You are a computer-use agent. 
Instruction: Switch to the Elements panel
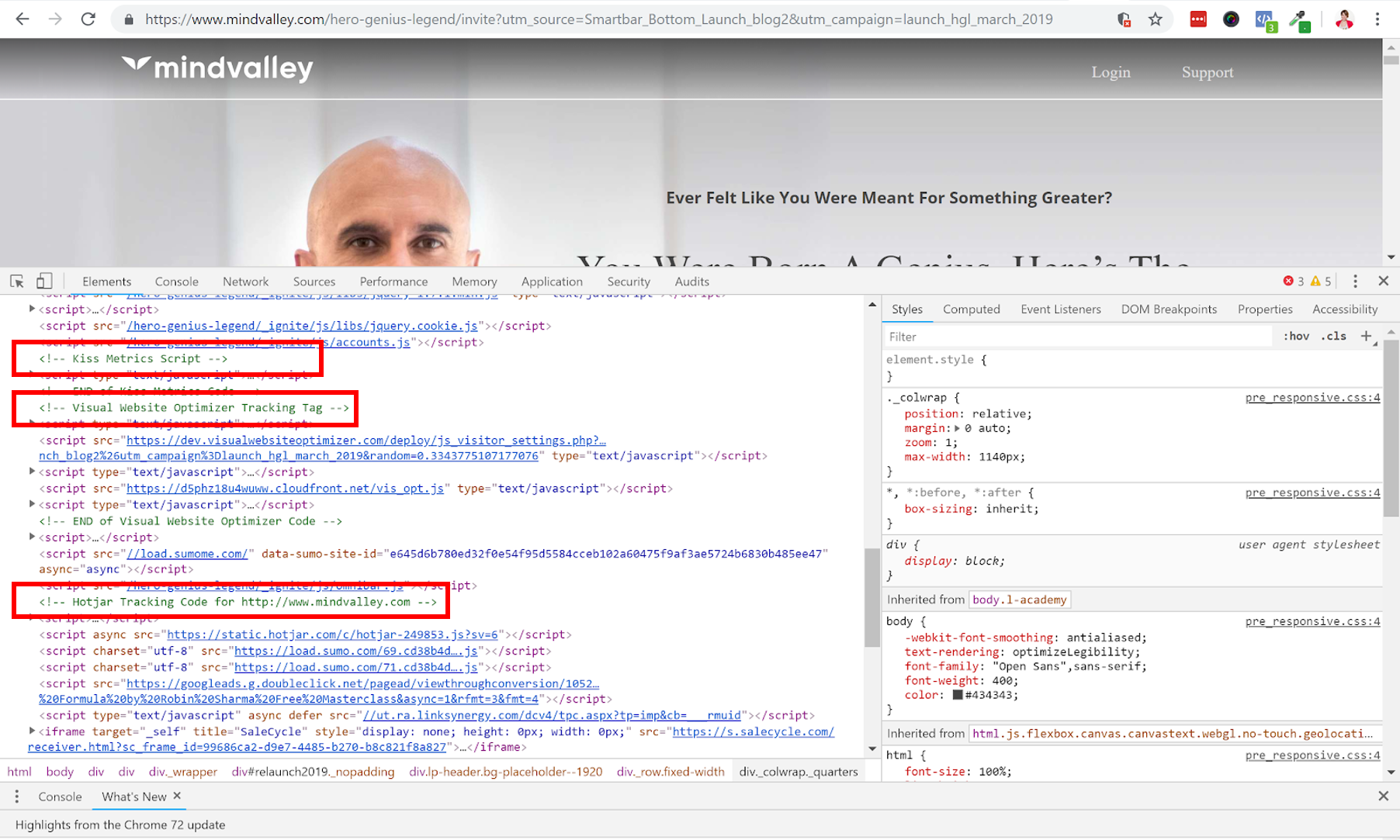[x=106, y=282]
